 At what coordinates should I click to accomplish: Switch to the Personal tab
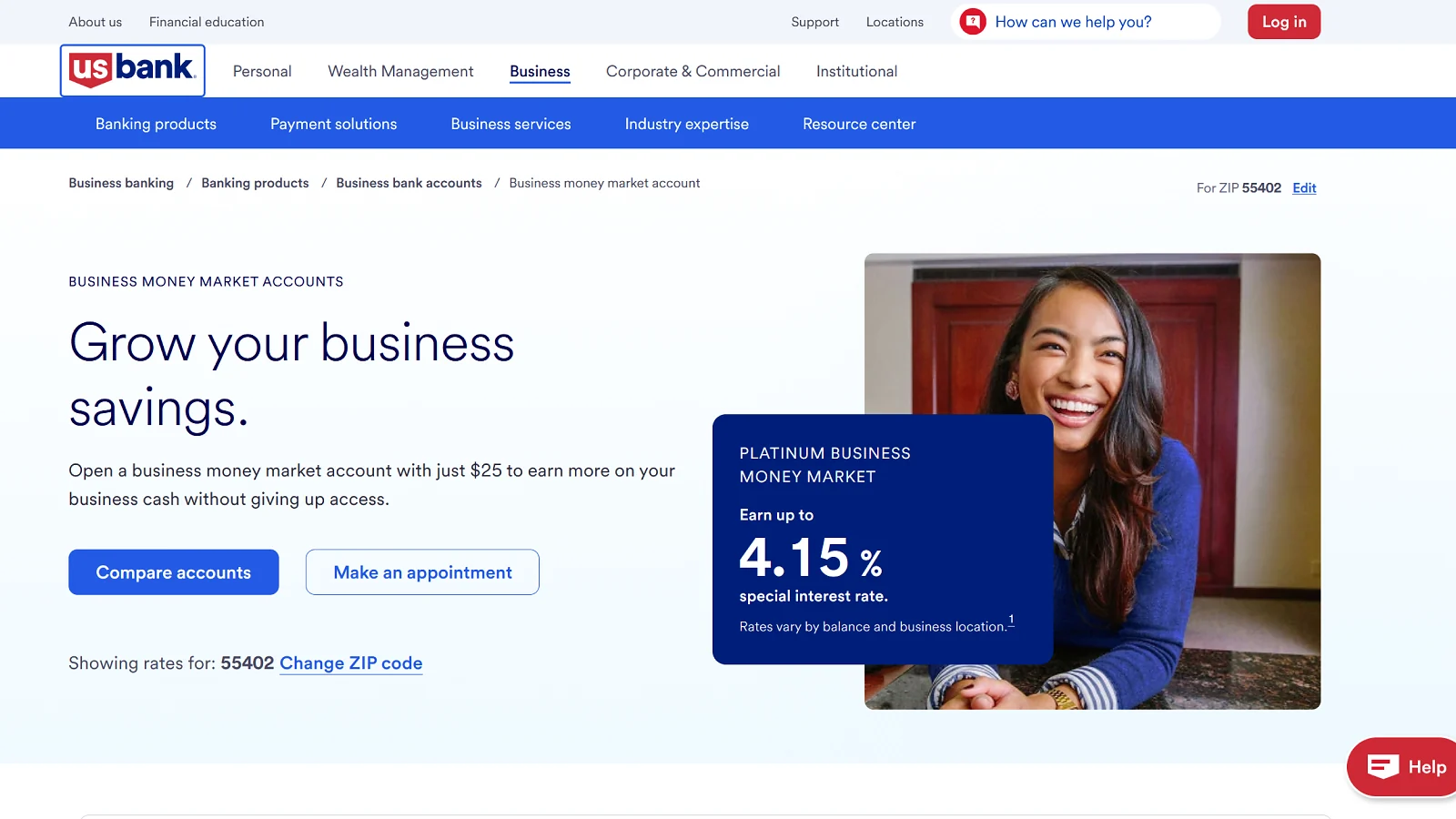(x=262, y=71)
